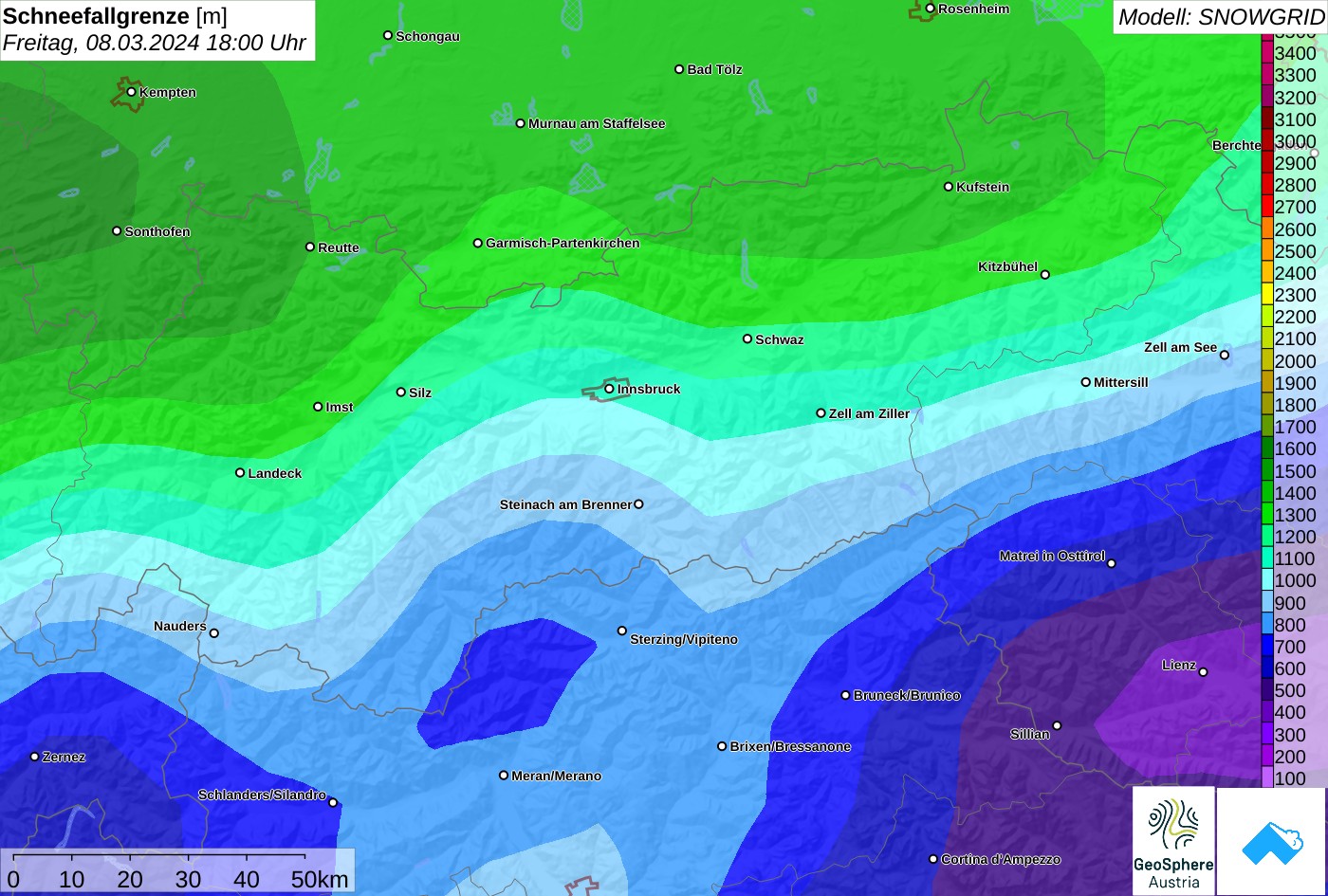Click the Landeck marker dot
Image resolution: width=1328 pixels, height=896 pixels.
(240, 472)
